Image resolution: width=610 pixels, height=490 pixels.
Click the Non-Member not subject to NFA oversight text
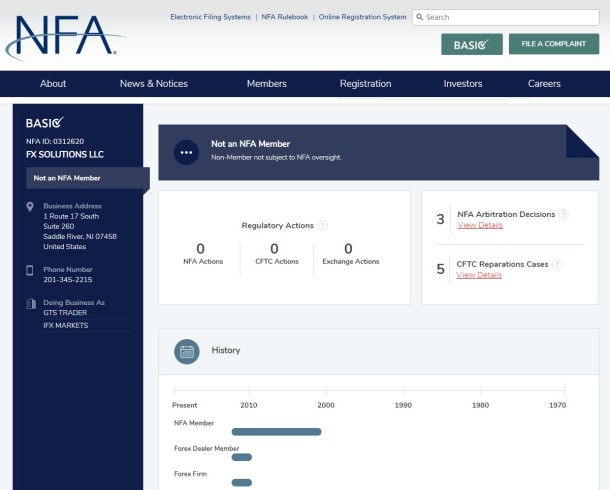(276, 158)
